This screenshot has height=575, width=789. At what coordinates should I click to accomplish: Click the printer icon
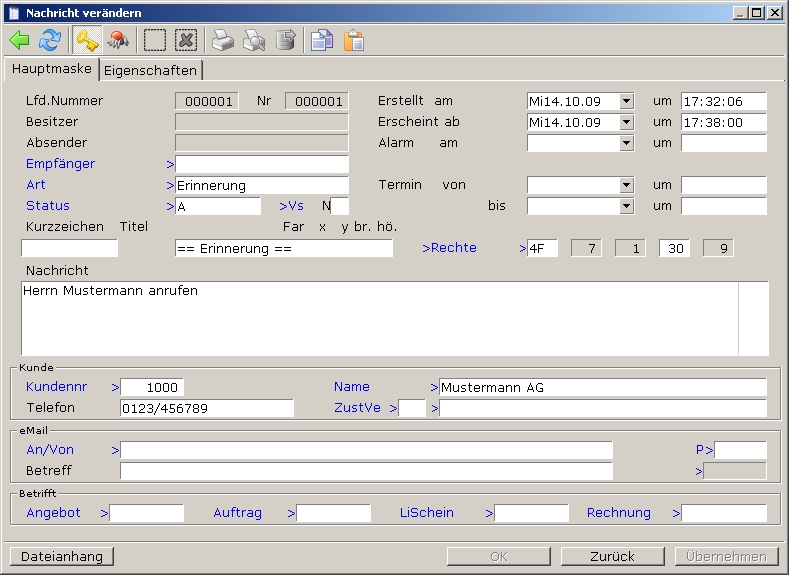tap(222, 40)
